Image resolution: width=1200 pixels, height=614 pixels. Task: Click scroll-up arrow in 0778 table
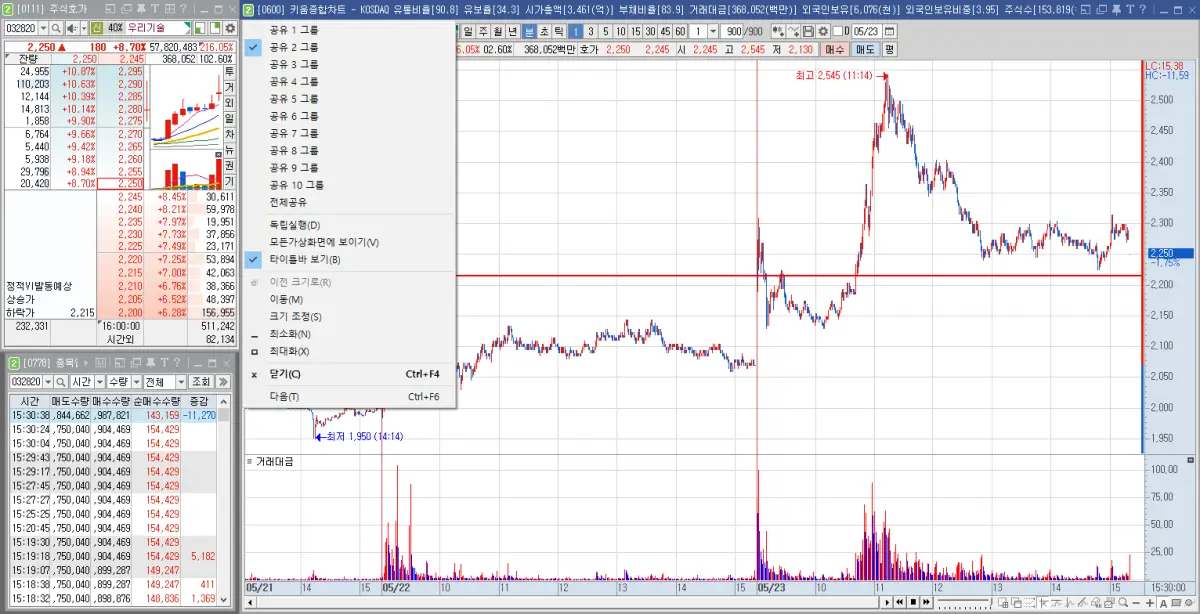coord(223,402)
